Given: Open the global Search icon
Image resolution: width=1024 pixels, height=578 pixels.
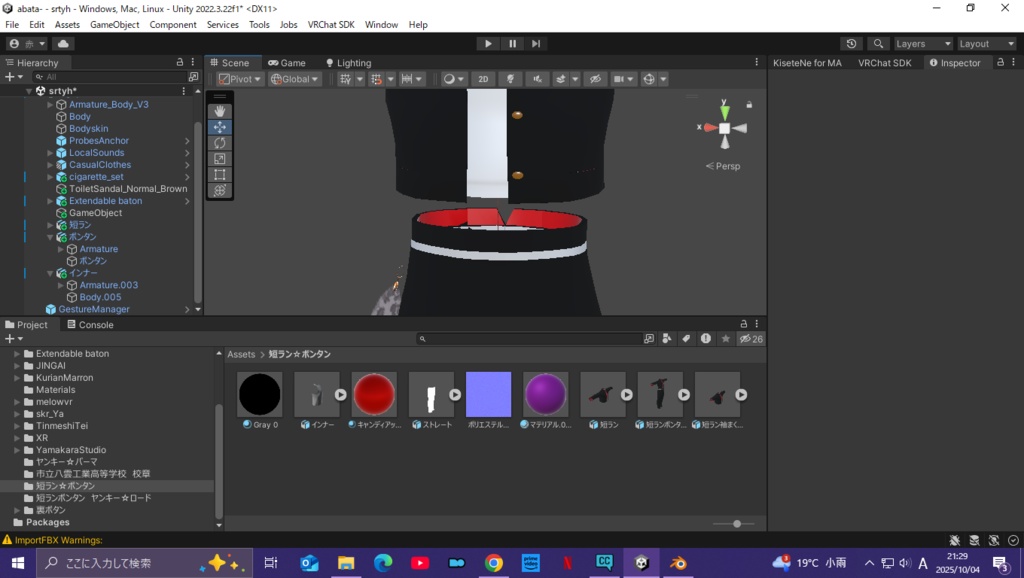Looking at the screenshot, I should [878, 44].
